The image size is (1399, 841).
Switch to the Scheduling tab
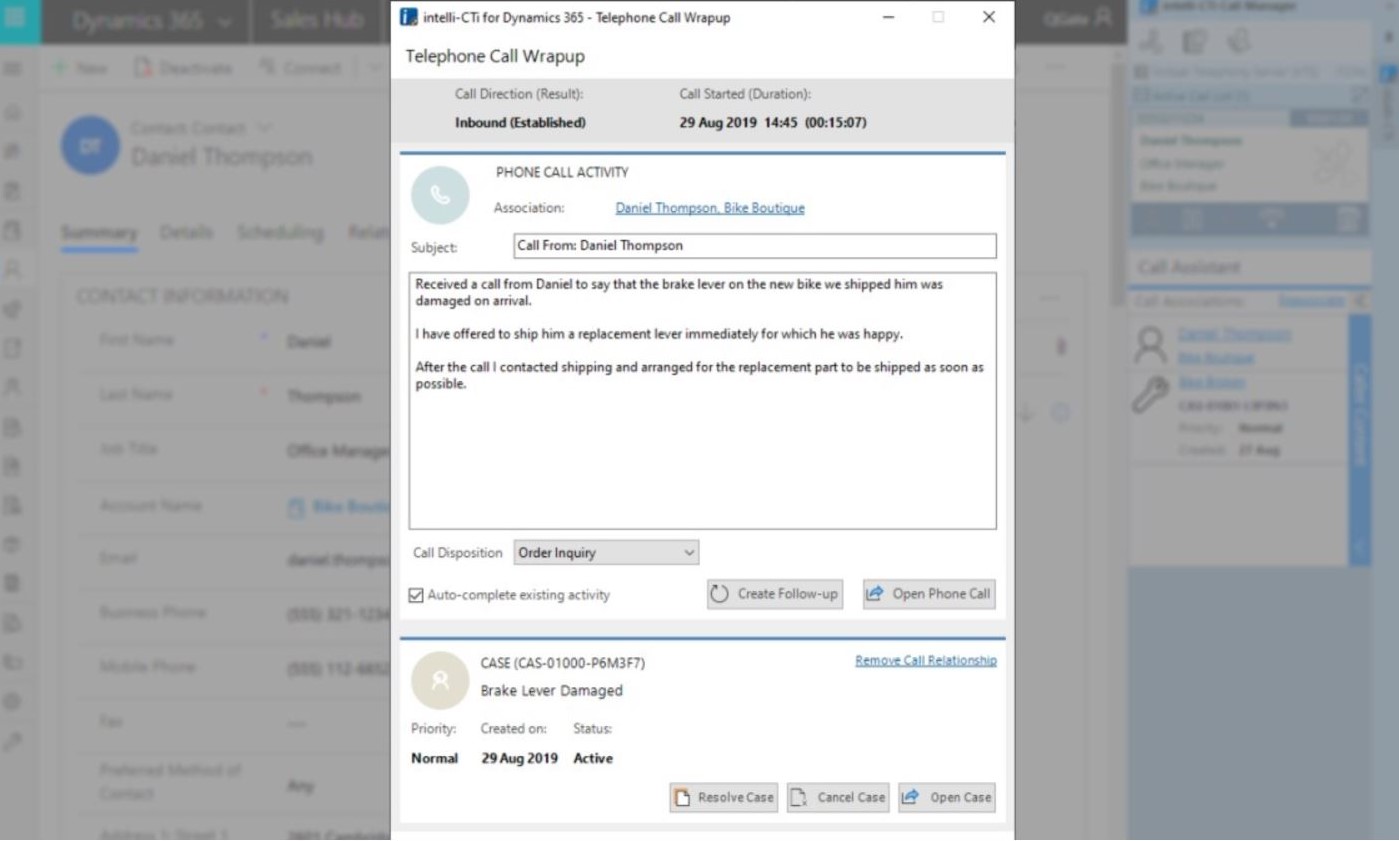click(x=280, y=232)
